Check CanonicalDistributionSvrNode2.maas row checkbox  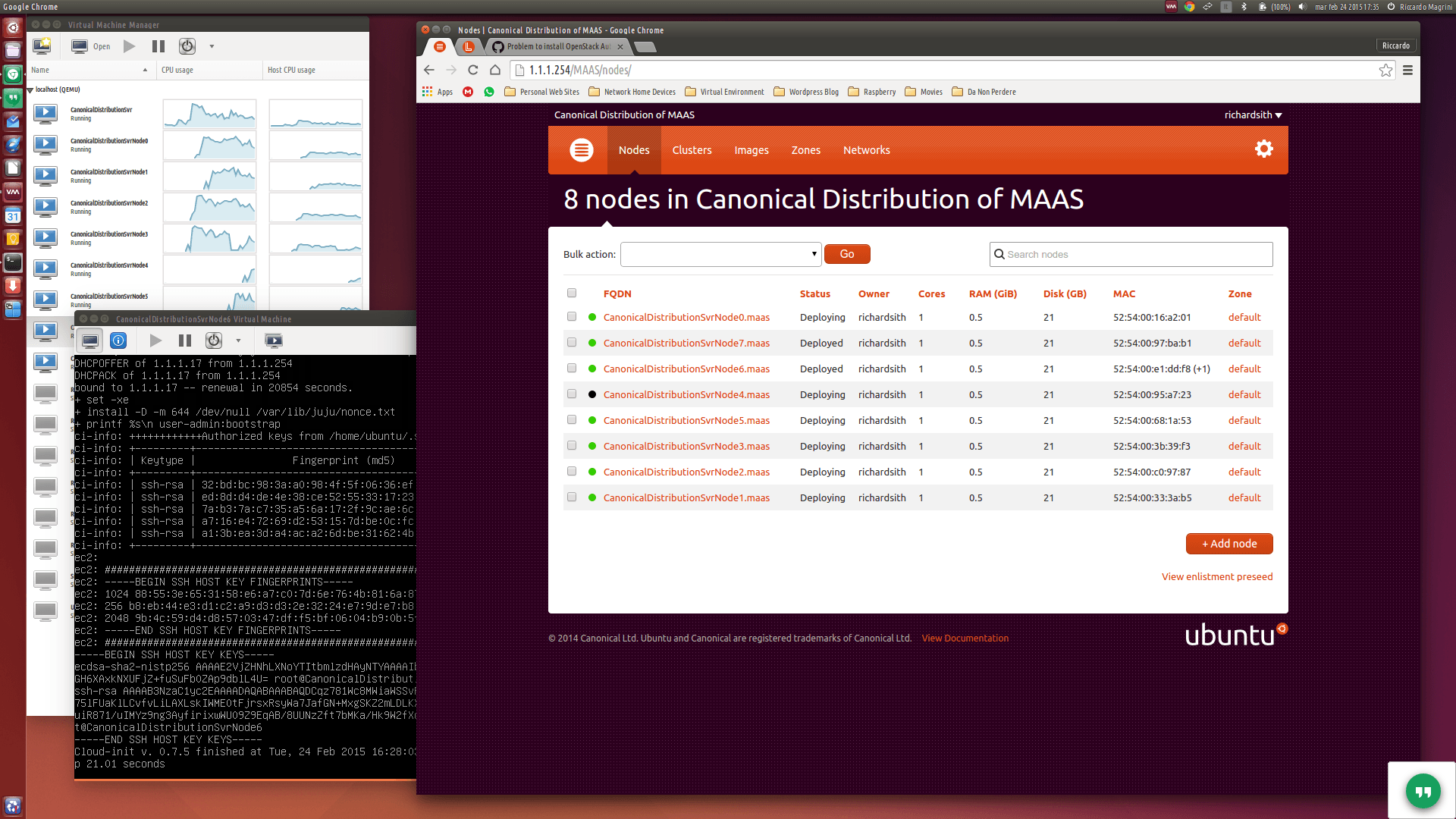[572, 472]
